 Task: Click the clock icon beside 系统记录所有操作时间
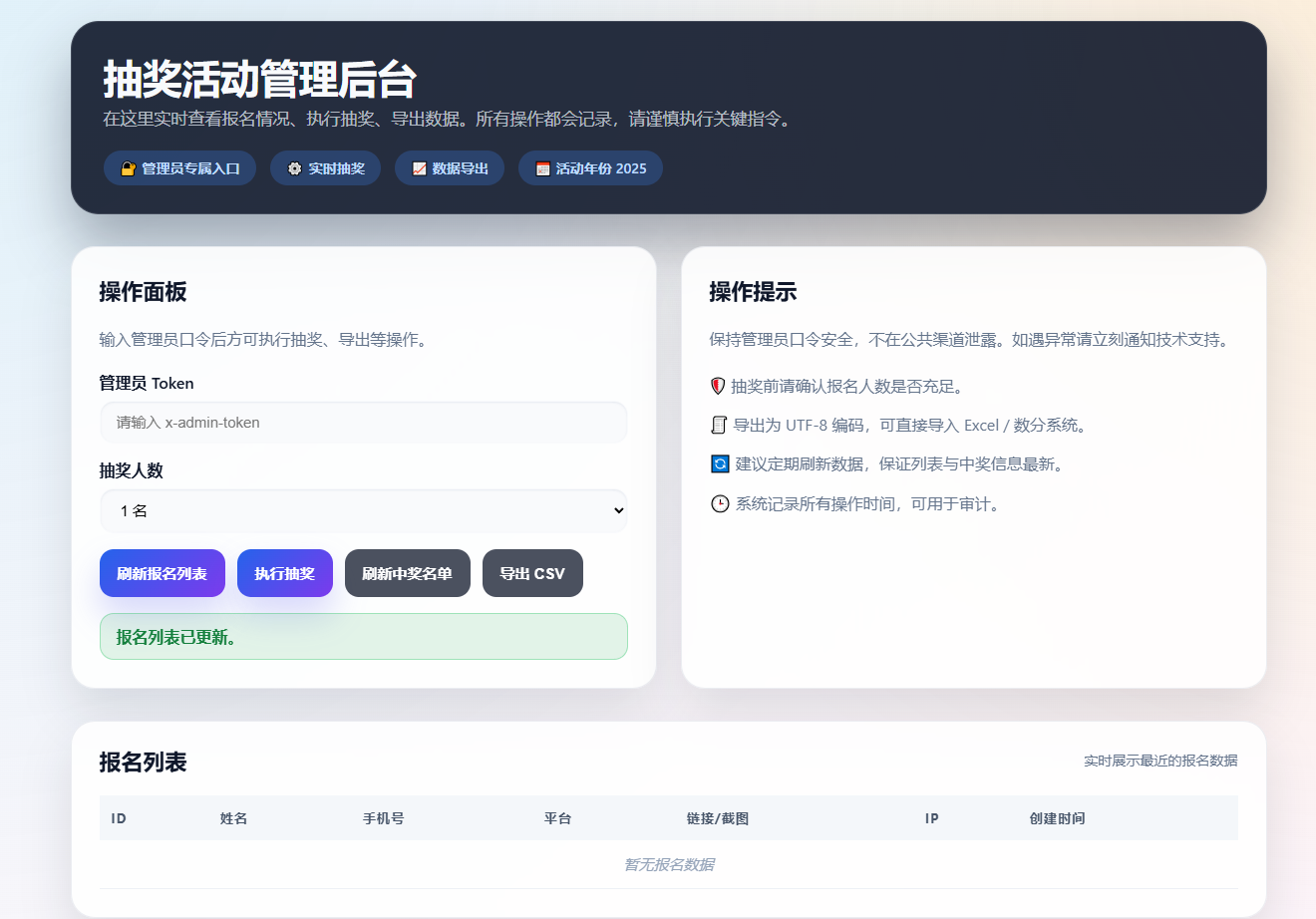[x=720, y=503]
